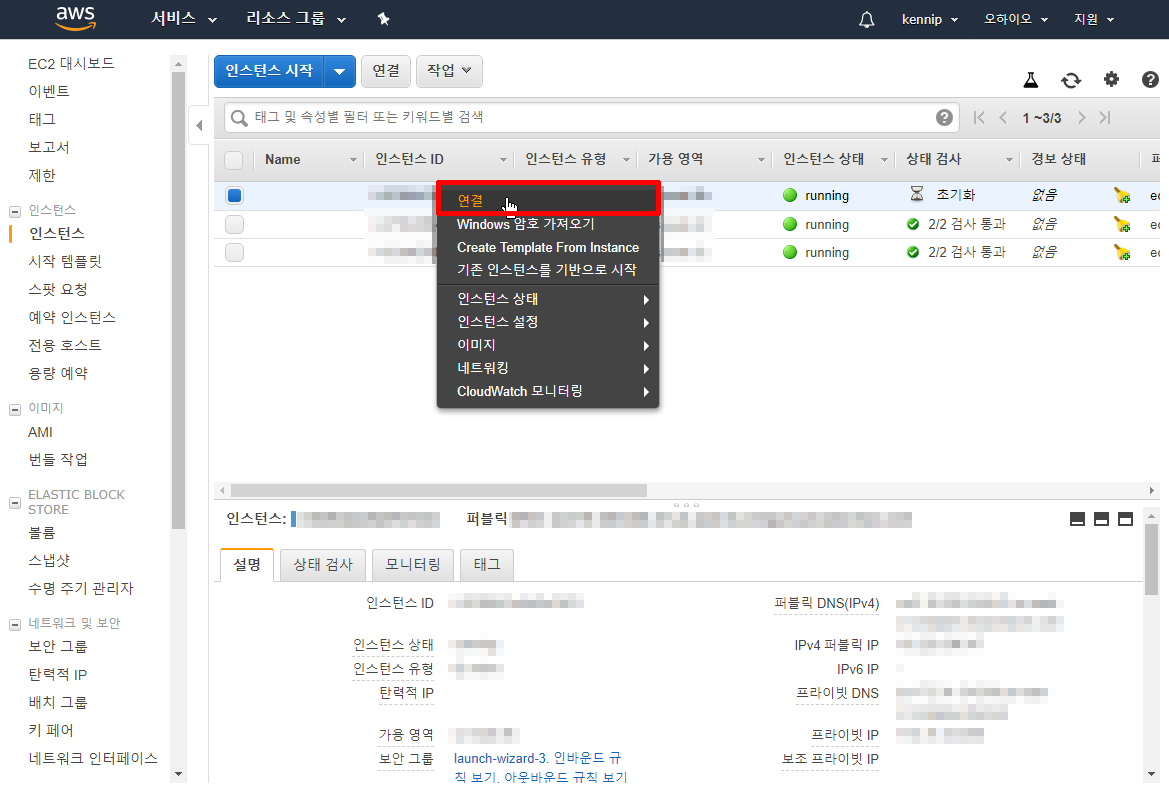Viewport: 1169px width, 788px height.
Task: Click alarm icon in third instance row
Action: tap(1122, 252)
